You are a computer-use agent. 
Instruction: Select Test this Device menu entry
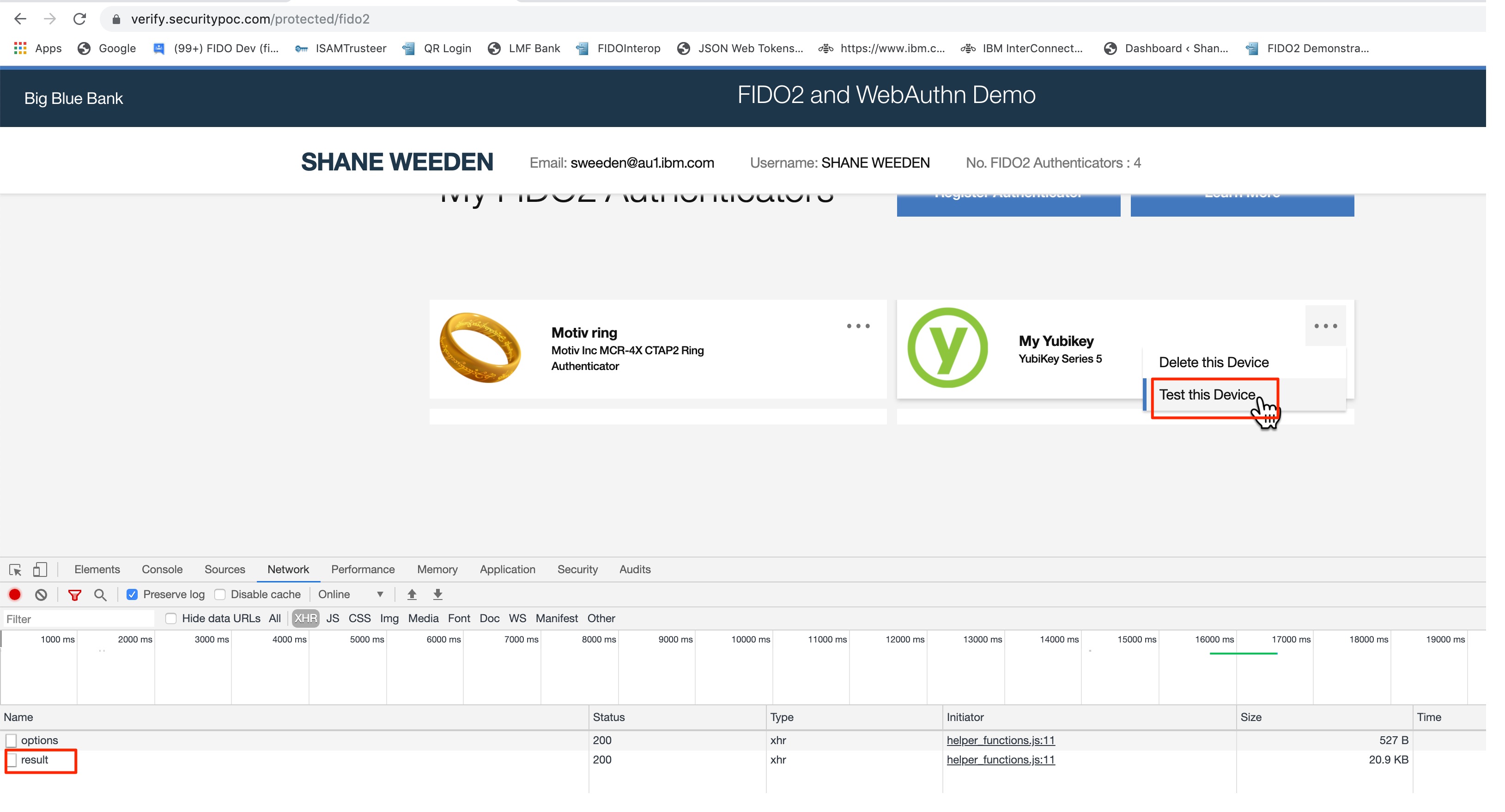pyautogui.click(x=1207, y=395)
